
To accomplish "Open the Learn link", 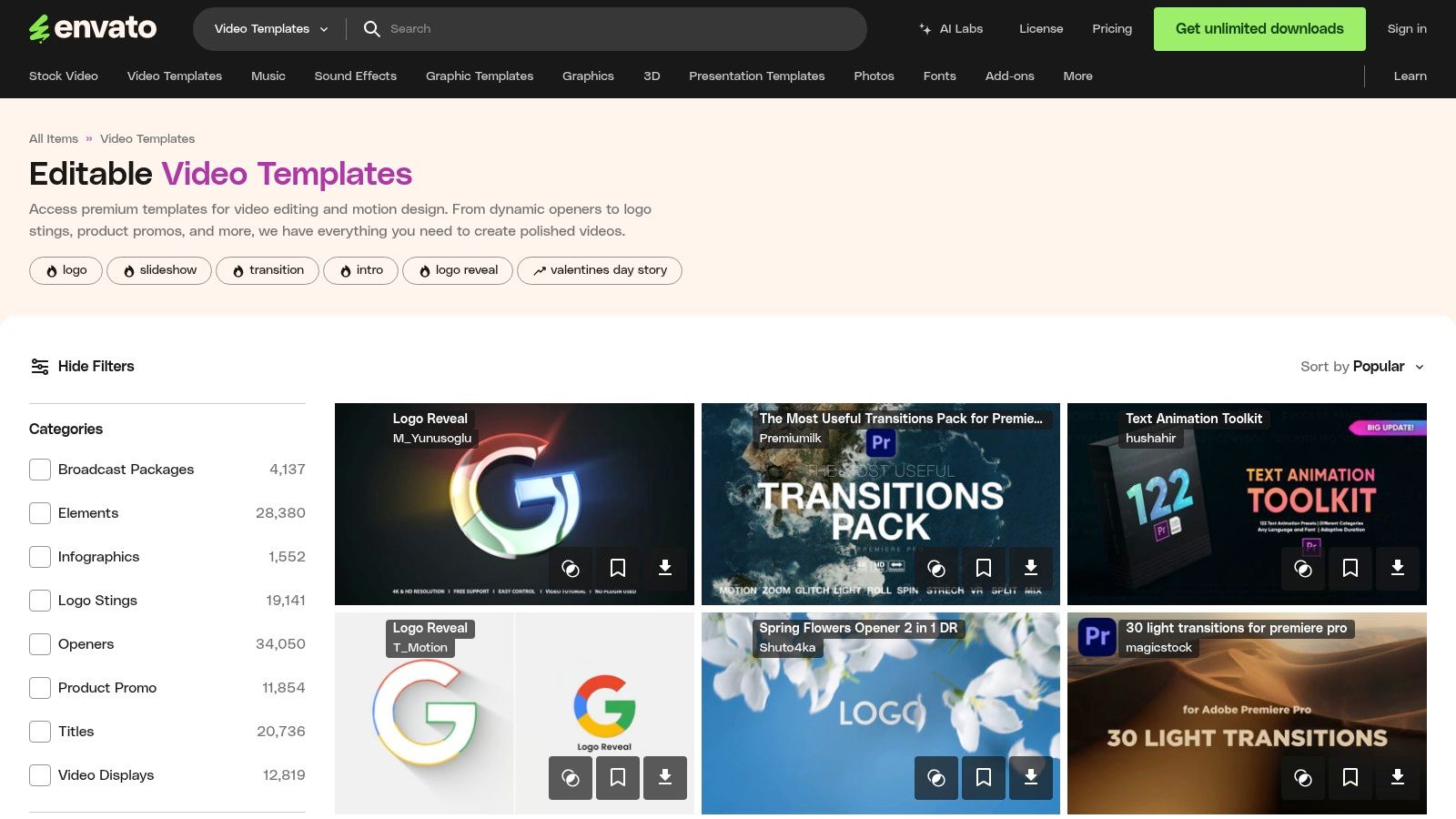I will [x=1410, y=76].
